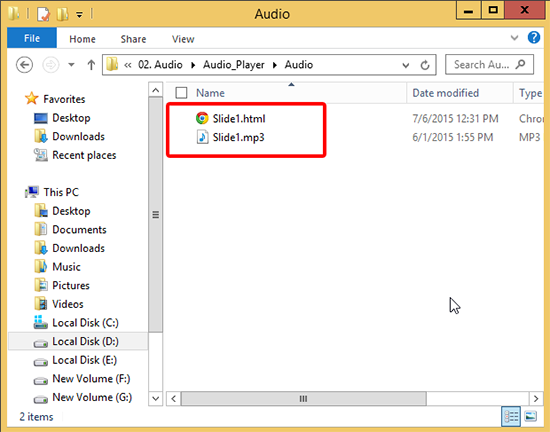Open Explorer help question mark

point(534,37)
